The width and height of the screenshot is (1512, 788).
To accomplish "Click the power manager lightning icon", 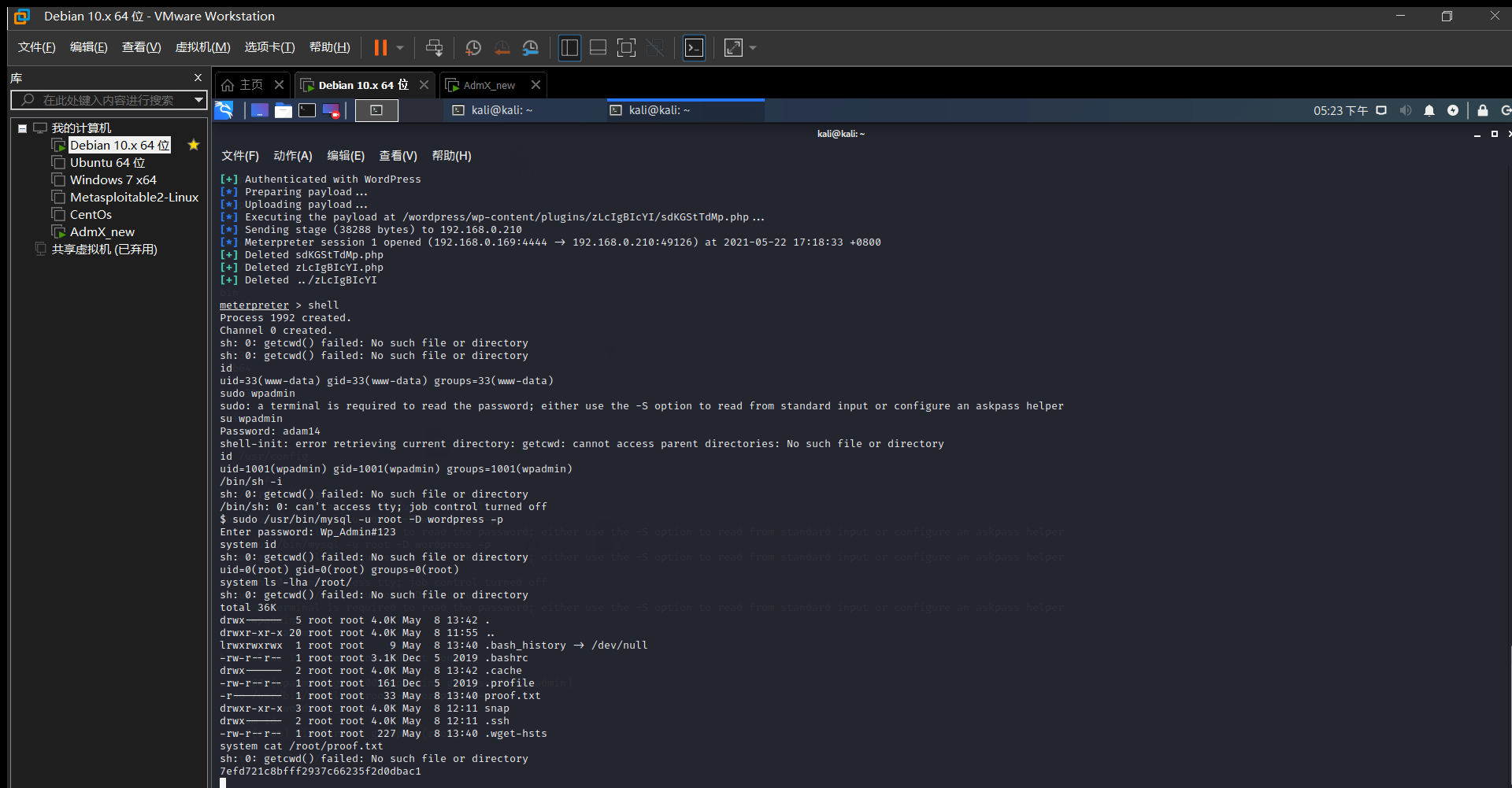I will 1453,110.
